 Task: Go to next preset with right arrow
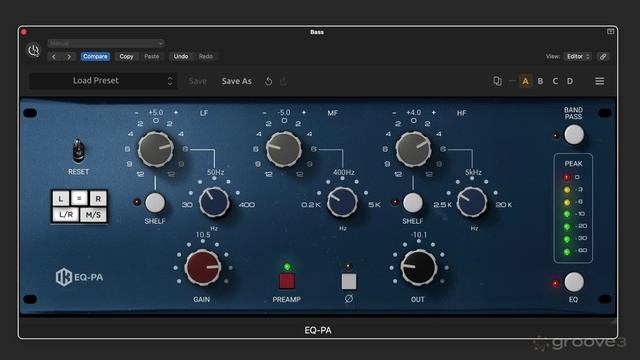coord(69,57)
